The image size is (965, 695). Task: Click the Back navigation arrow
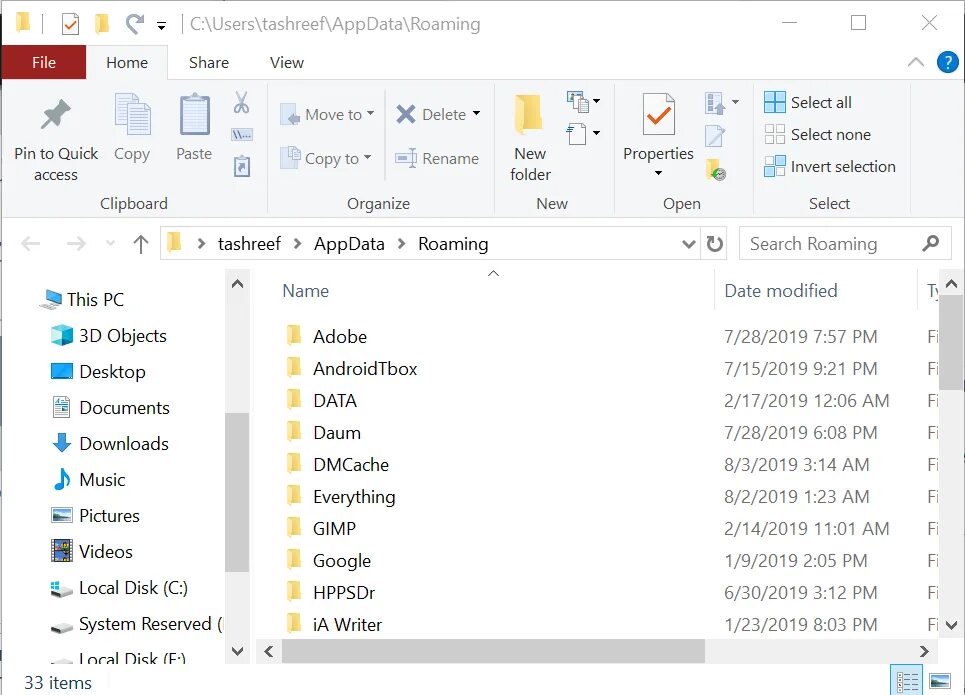(31, 244)
